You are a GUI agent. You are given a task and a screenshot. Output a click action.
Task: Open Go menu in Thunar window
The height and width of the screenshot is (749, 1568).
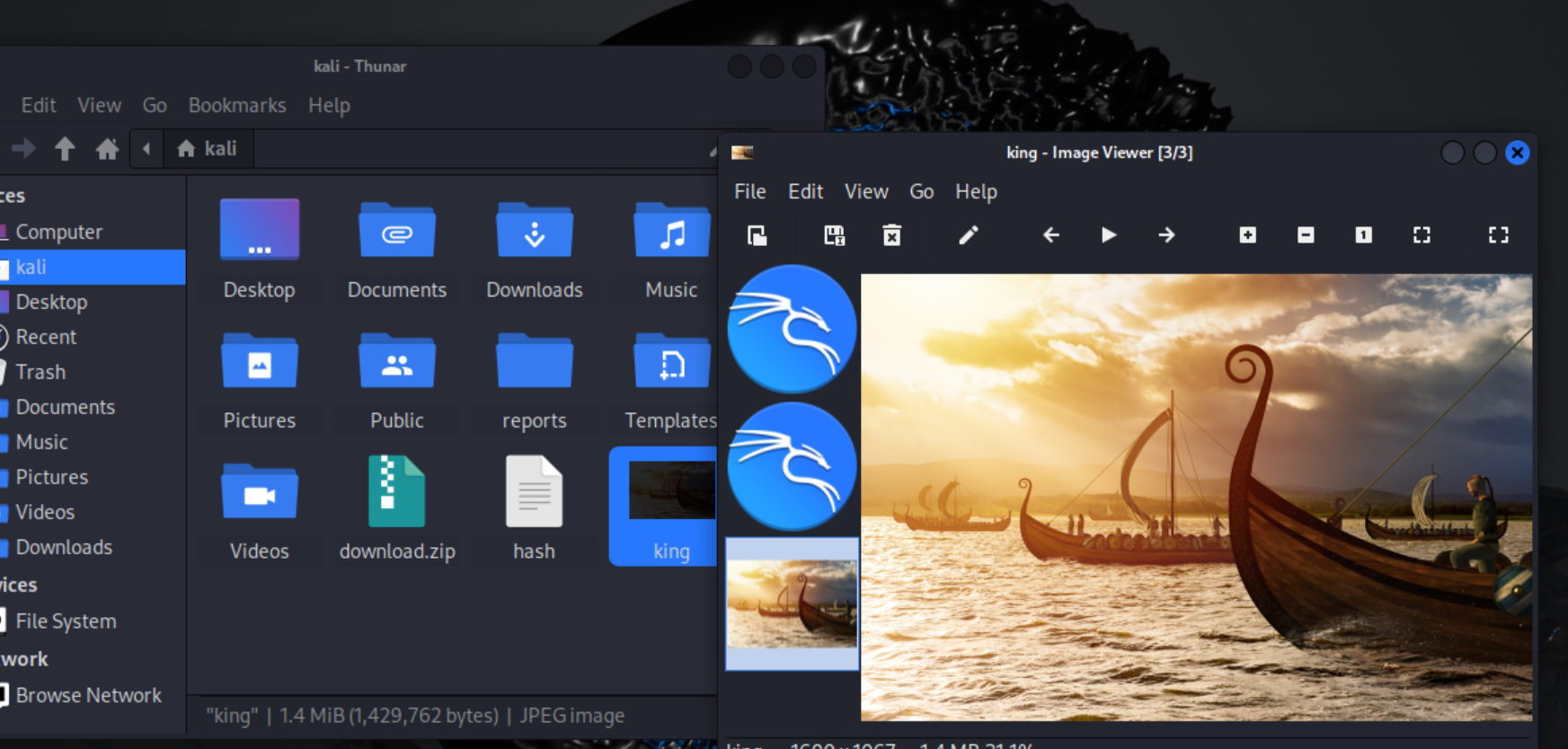155,105
